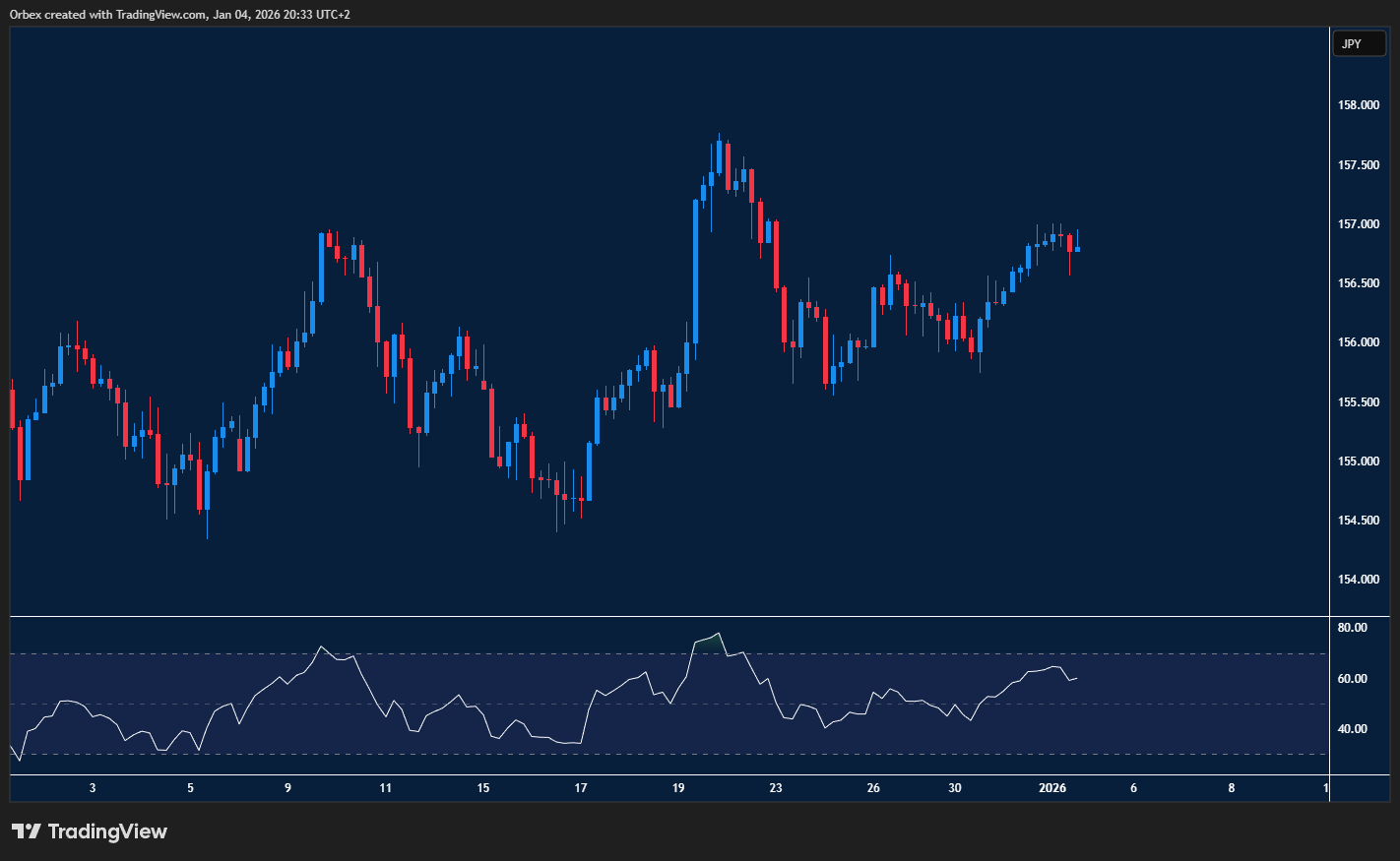Select the 154.000 price axis label
Viewport: 1400px width, 861px height.
tap(1358, 580)
